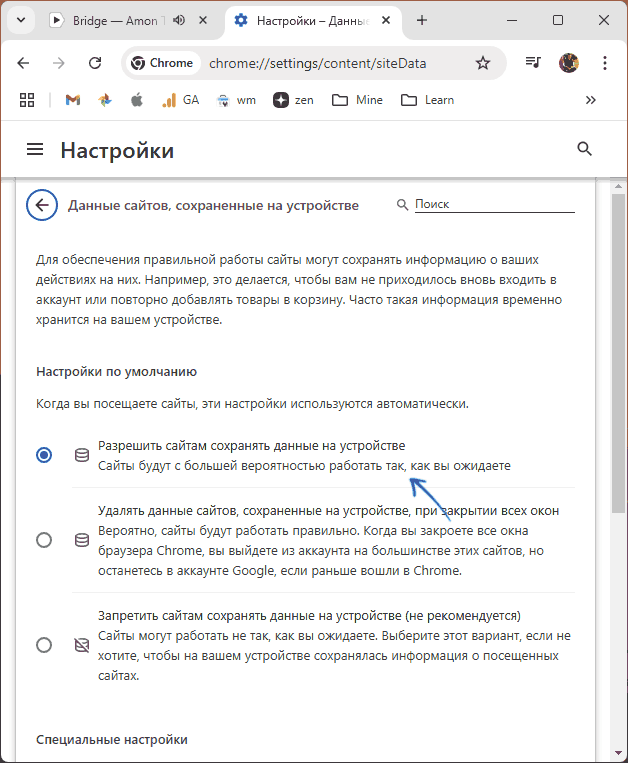Open the profile avatar menu
This screenshot has height=763, width=628.
(x=569, y=63)
